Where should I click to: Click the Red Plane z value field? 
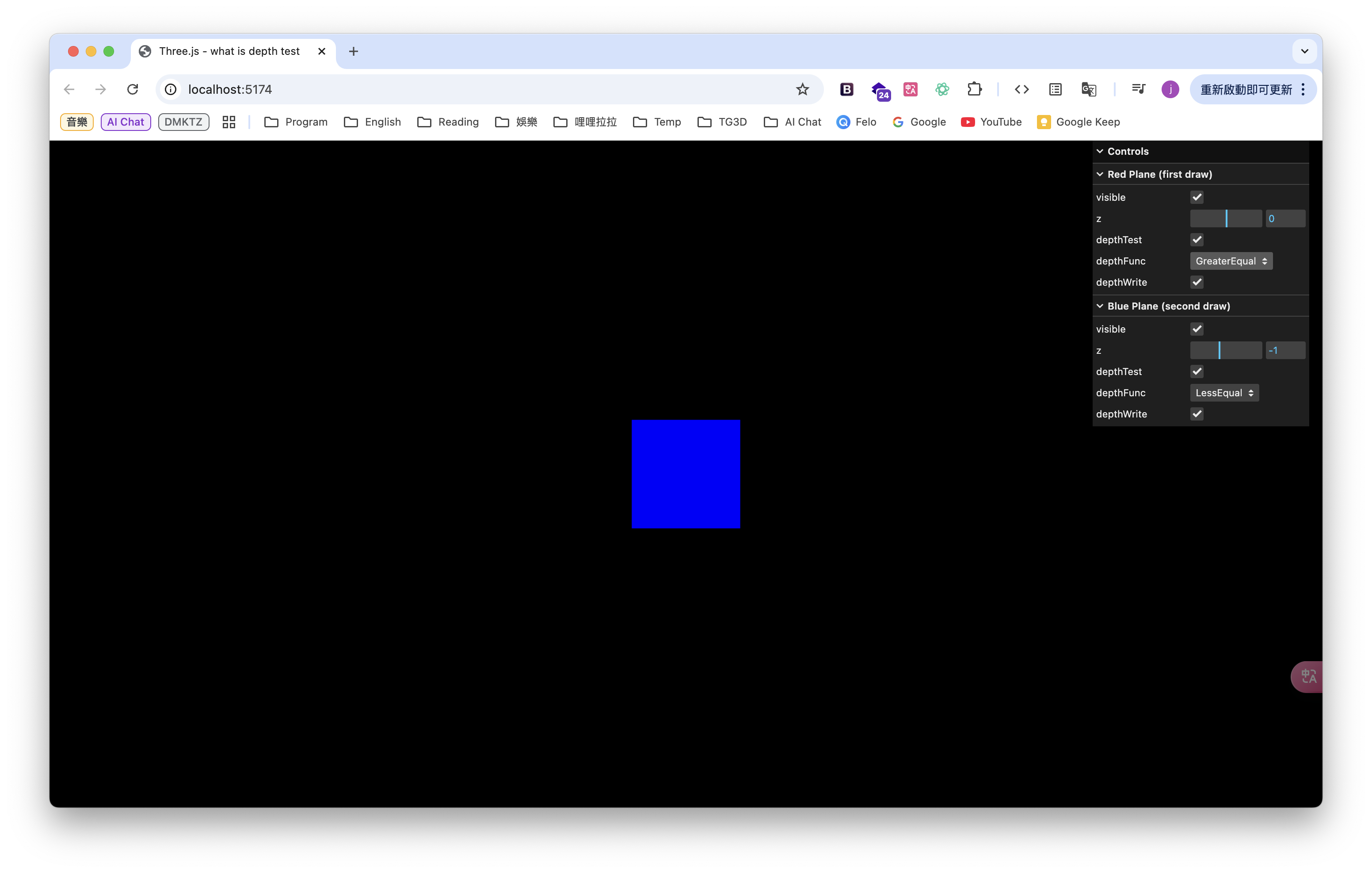(x=1285, y=218)
